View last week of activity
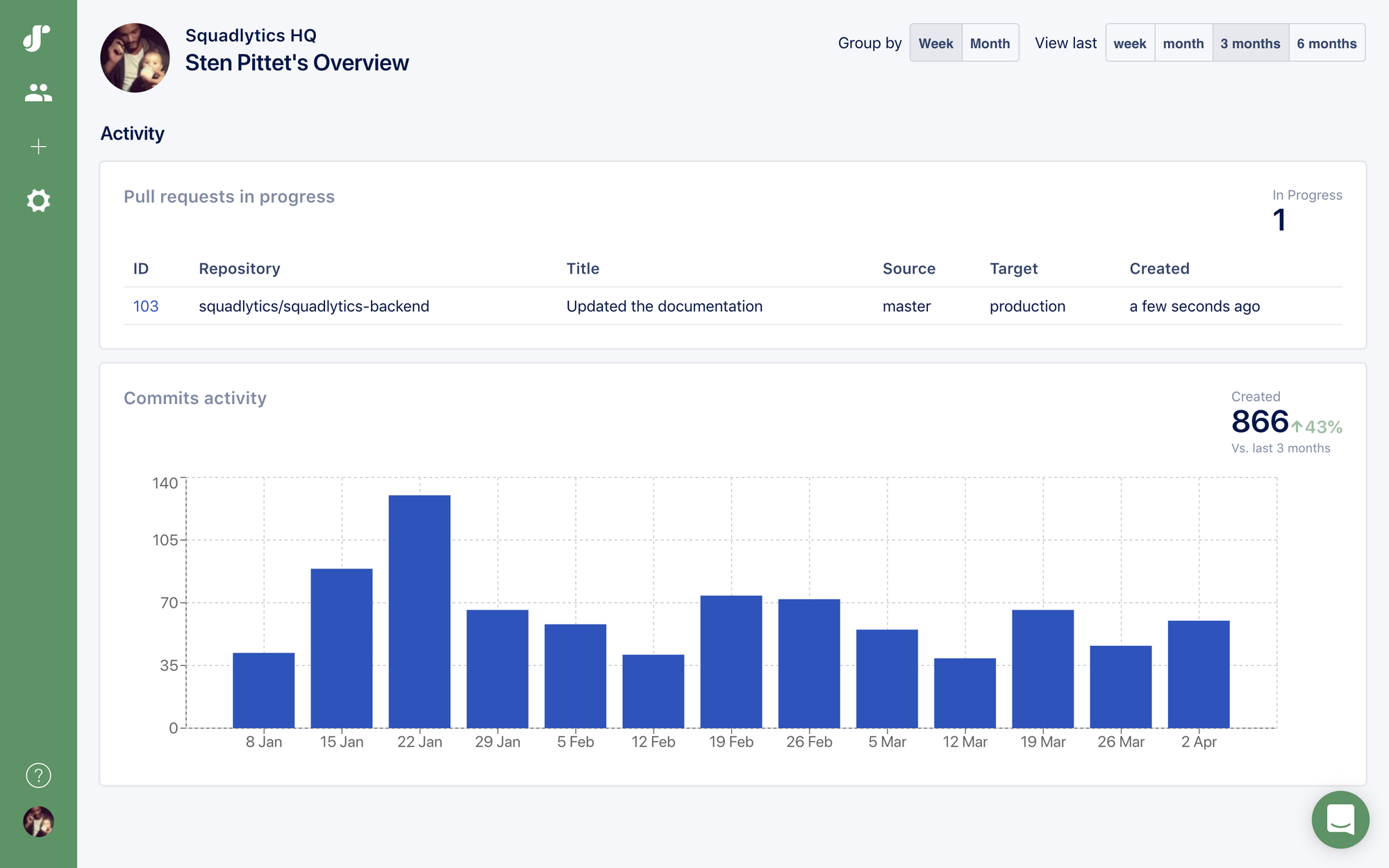The image size is (1389, 868). pos(1130,43)
